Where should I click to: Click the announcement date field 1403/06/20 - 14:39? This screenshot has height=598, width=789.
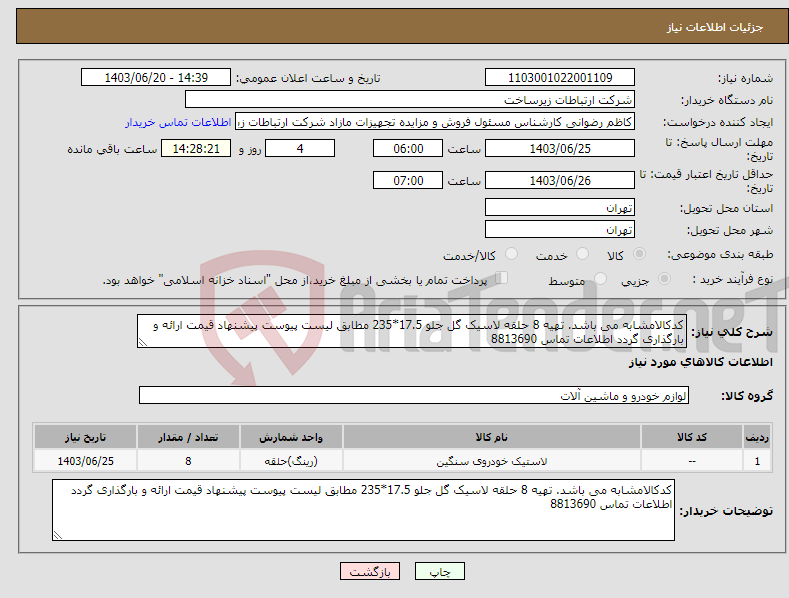[156, 78]
